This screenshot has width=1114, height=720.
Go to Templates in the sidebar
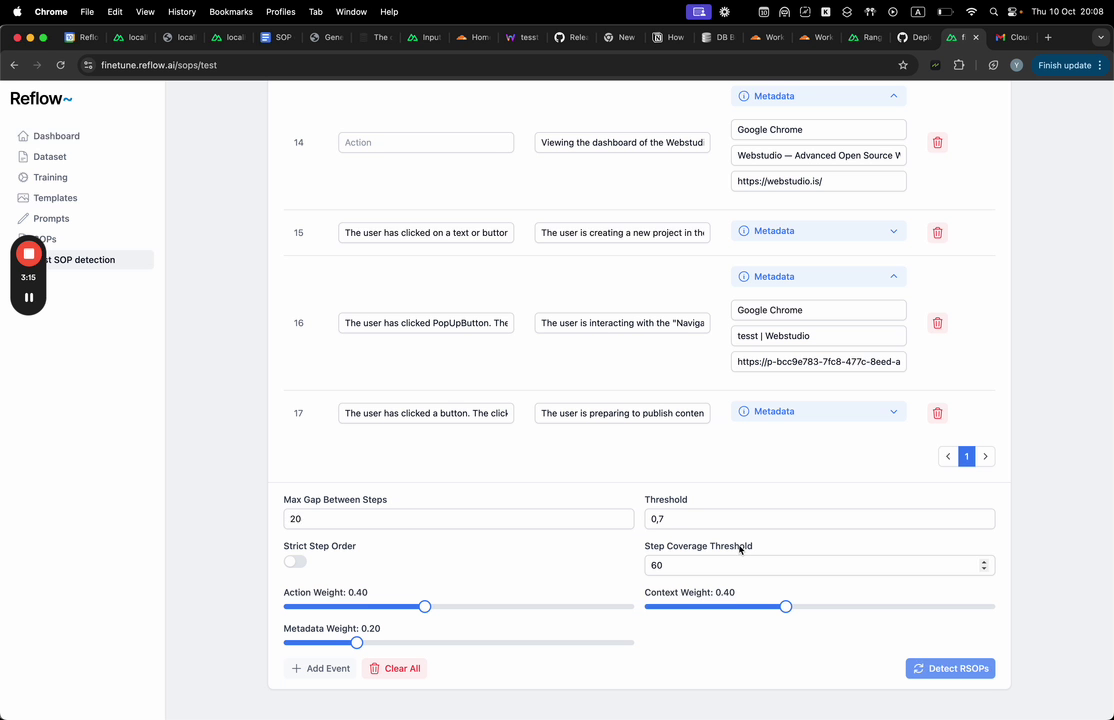(x=55, y=198)
